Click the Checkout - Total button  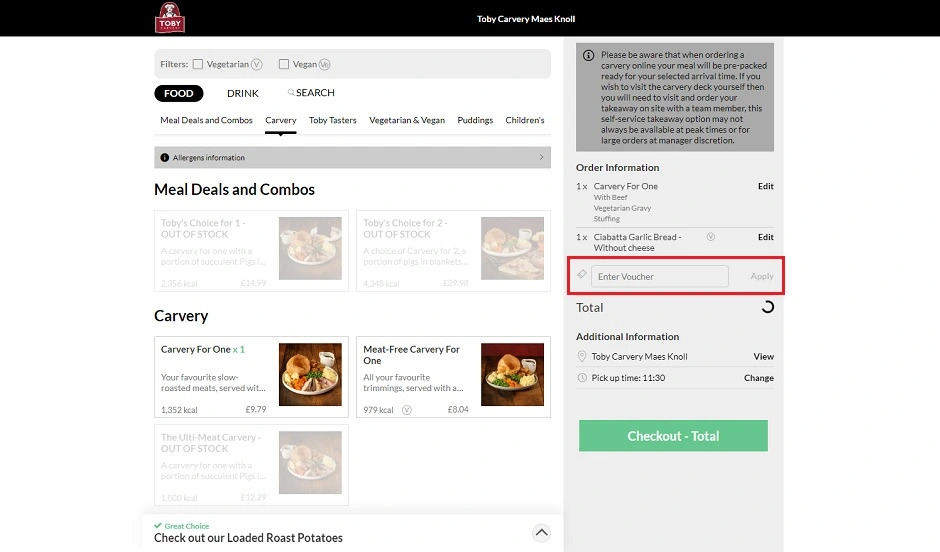point(673,436)
